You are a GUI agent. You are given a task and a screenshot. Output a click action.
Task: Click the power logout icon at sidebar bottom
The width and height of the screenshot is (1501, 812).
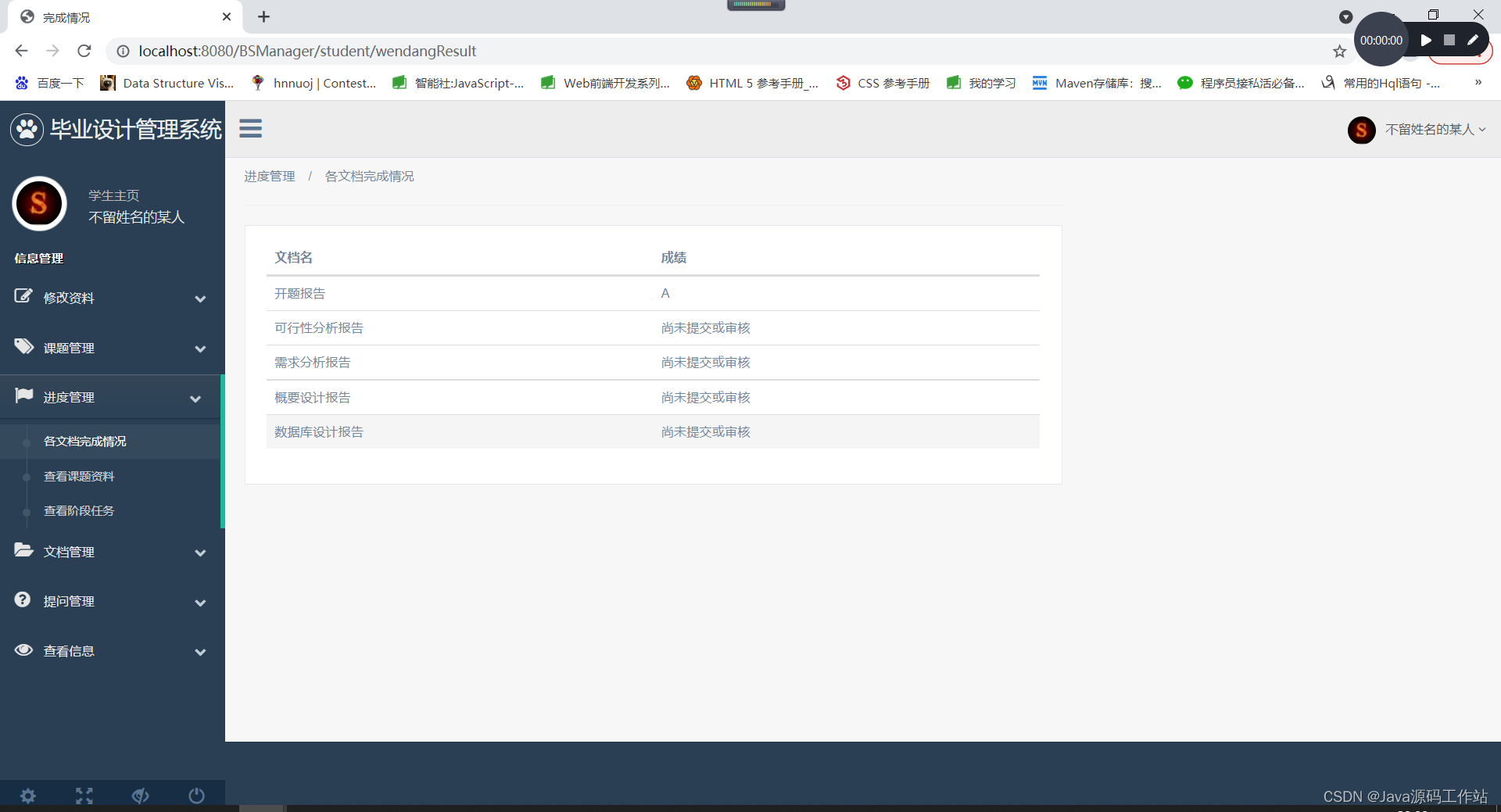197,796
